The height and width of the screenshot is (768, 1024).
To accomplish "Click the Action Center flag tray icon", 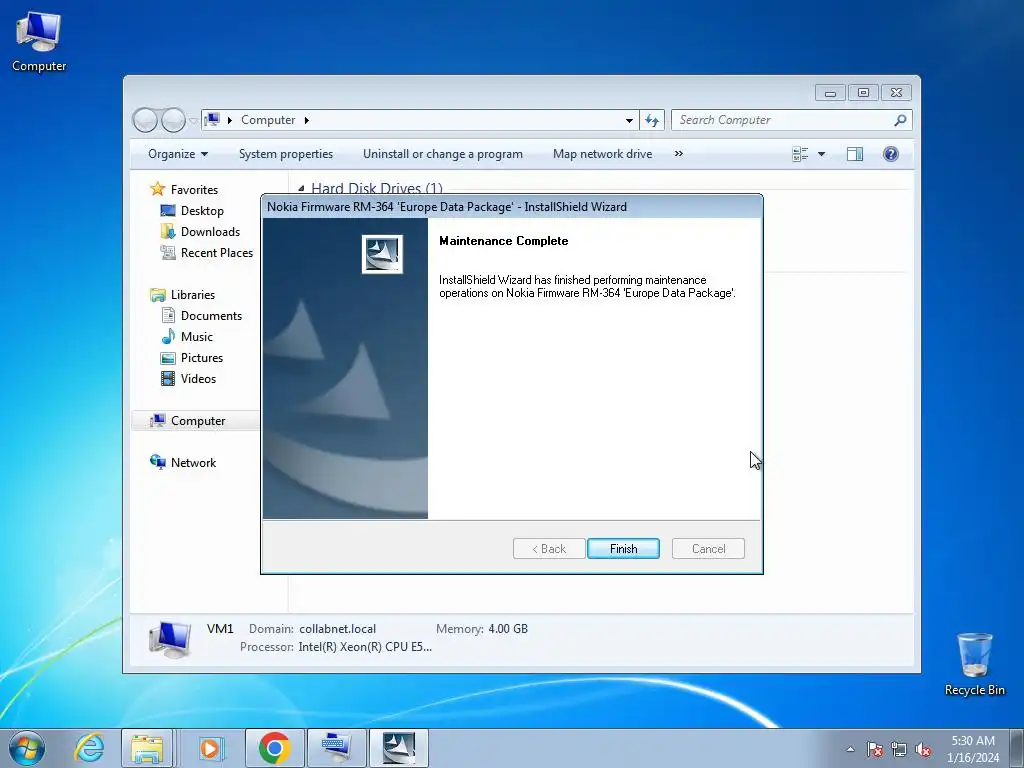I will pyautogui.click(x=875, y=749).
